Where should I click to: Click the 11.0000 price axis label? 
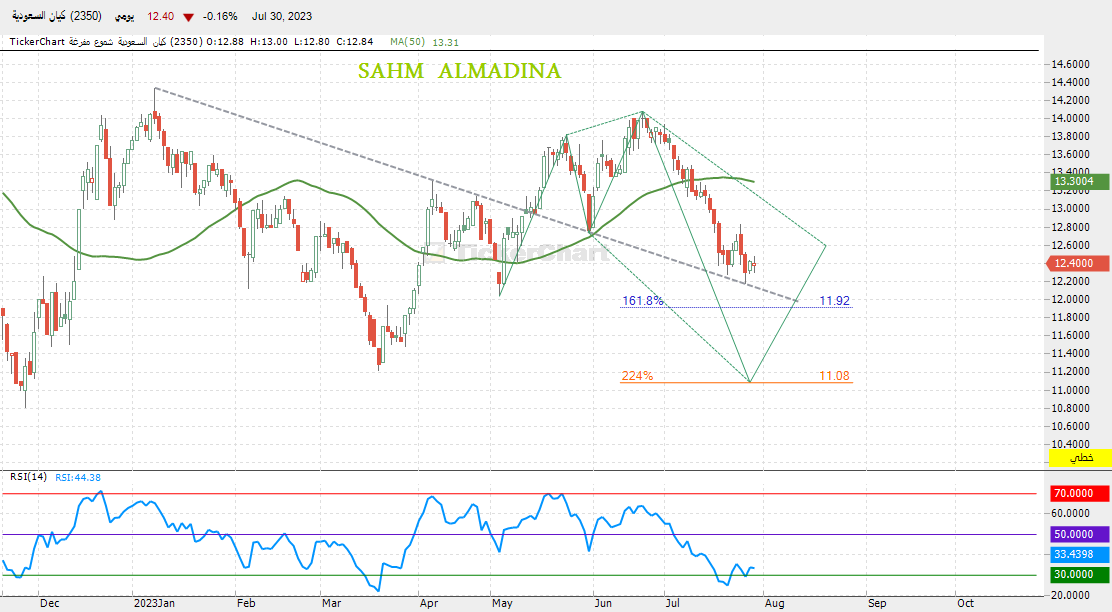click(1072, 390)
